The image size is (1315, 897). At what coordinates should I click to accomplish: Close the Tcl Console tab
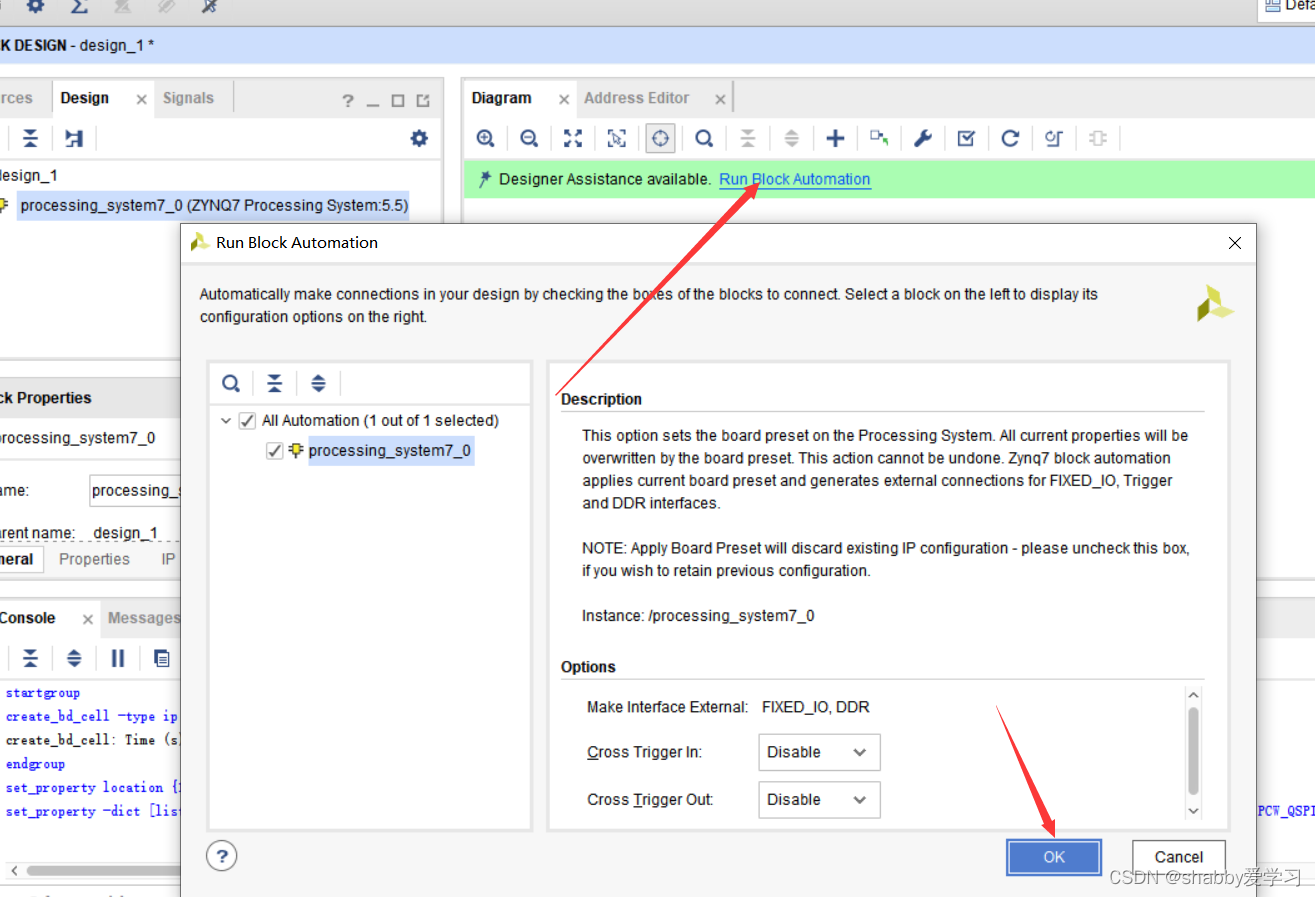point(88,619)
